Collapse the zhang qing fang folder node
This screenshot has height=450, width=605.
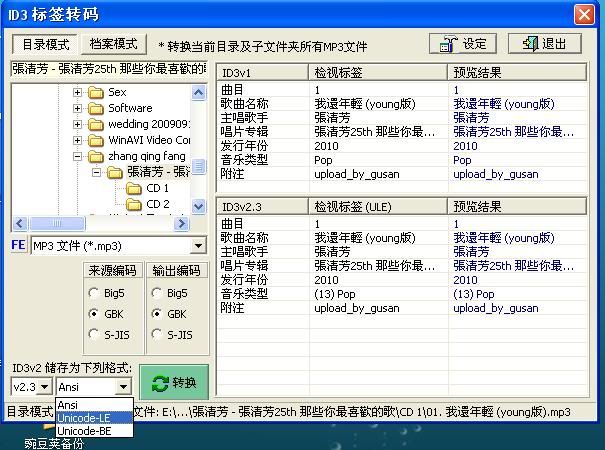tap(77, 157)
